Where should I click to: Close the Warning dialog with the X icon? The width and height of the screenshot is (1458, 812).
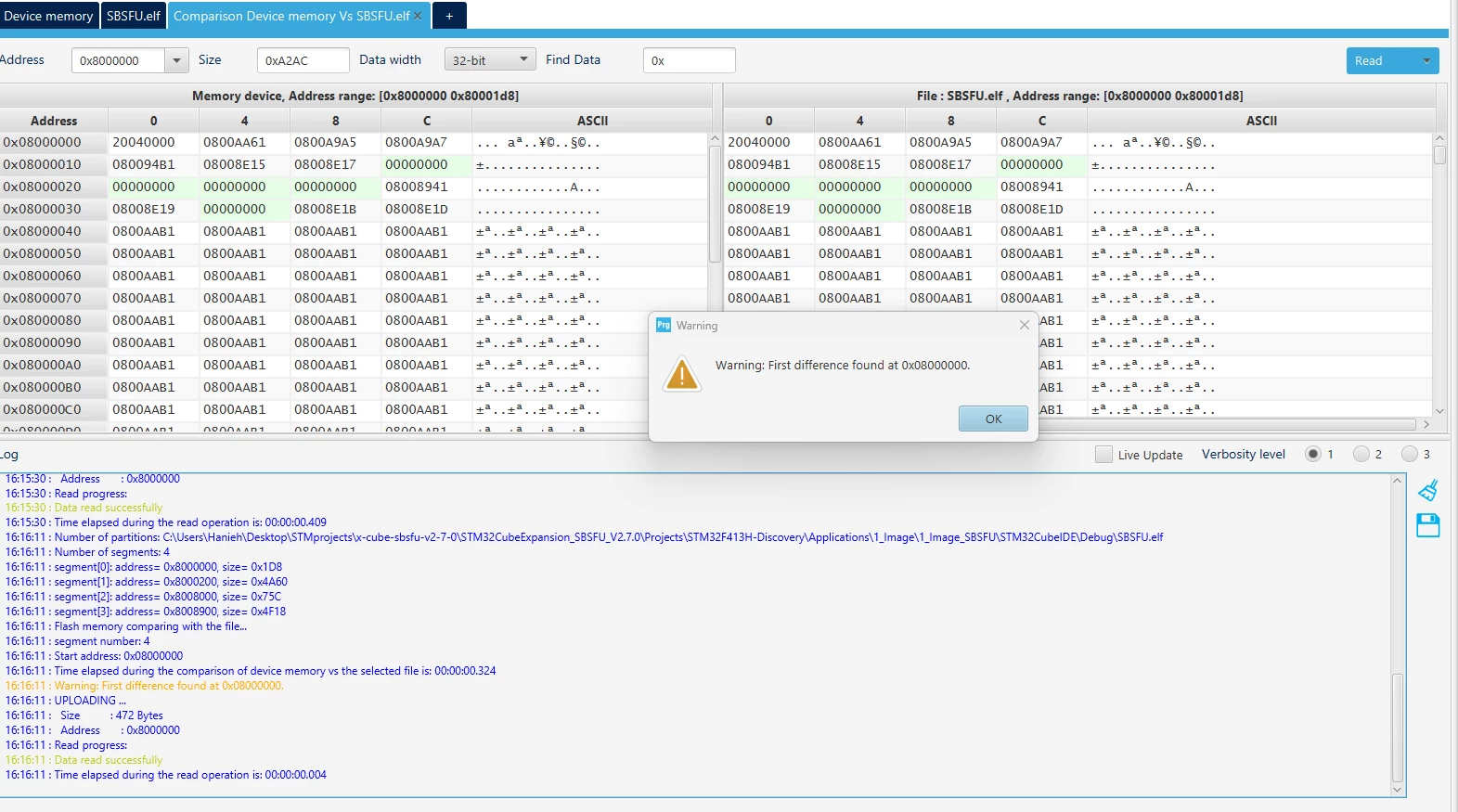[x=1024, y=325]
